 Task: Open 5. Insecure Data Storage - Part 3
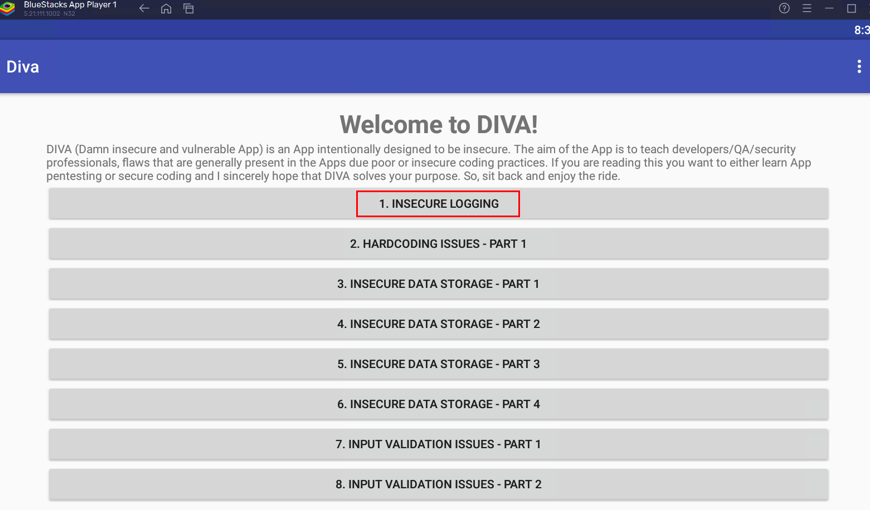(438, 364)
